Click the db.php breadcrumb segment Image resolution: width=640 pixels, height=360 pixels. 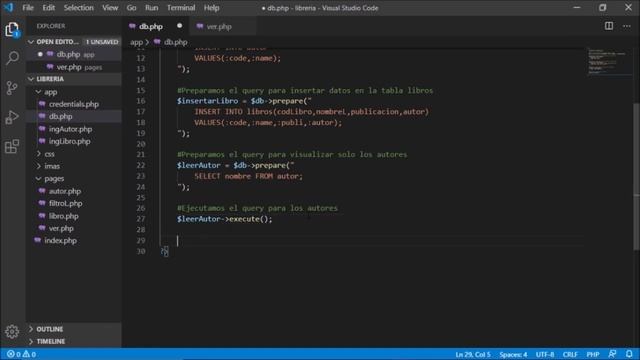(176, 42)
